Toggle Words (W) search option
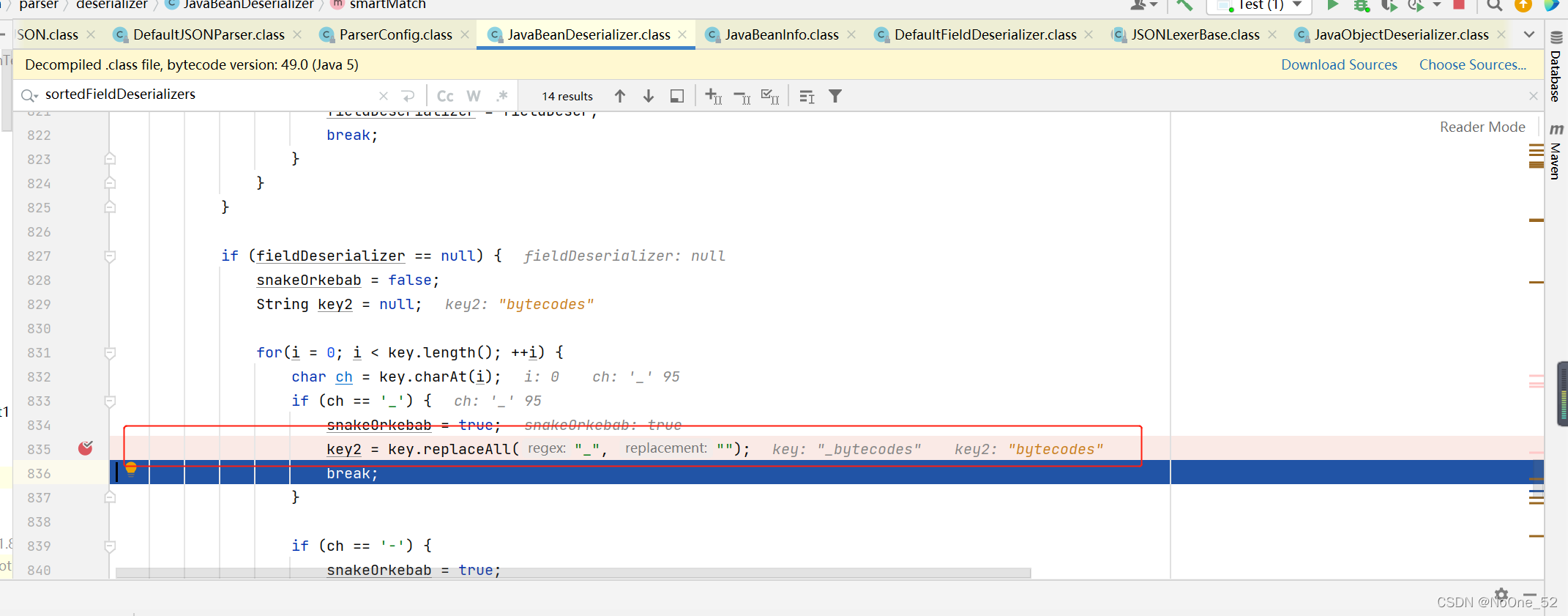Image resolution: width=1568 pixels, height=616 pixels. [x=474, y=96]
